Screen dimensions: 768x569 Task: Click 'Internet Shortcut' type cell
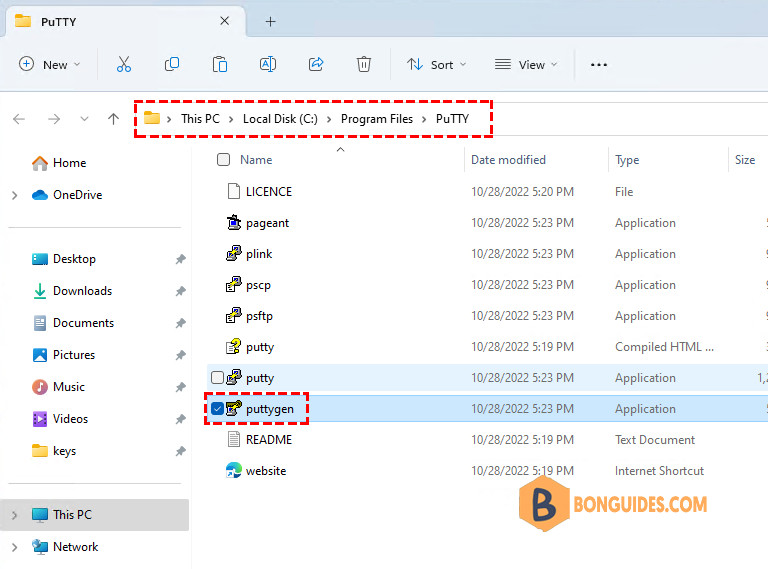click(x=659, y=471)
